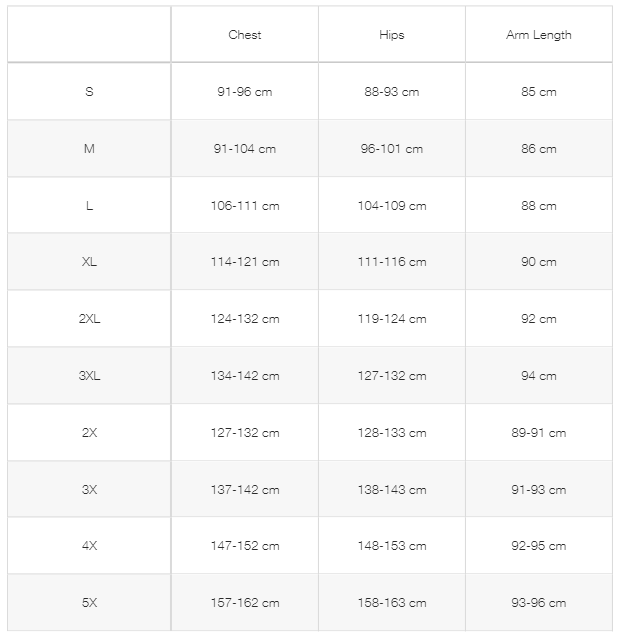The height and width of the screenshot is (643, 619).
Task: Select the 3XL size row label
Action: point(89,376)
